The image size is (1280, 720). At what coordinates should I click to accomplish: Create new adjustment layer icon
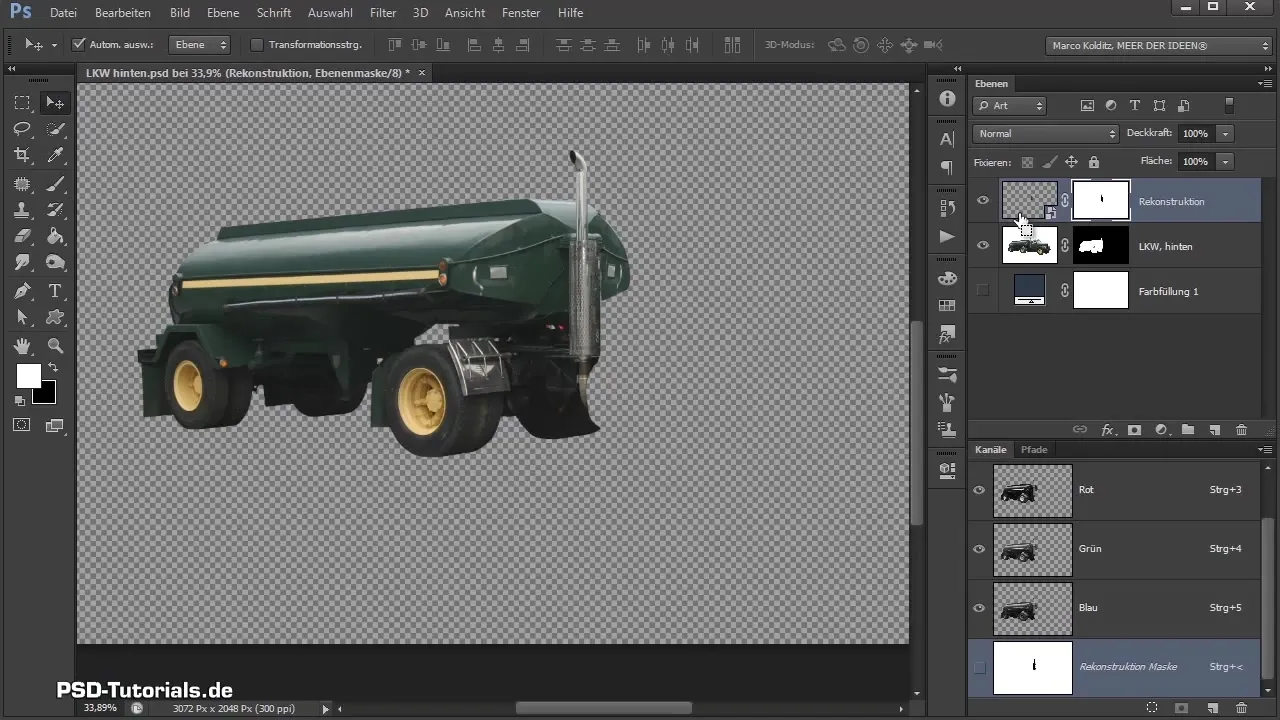click(1161, 429)
